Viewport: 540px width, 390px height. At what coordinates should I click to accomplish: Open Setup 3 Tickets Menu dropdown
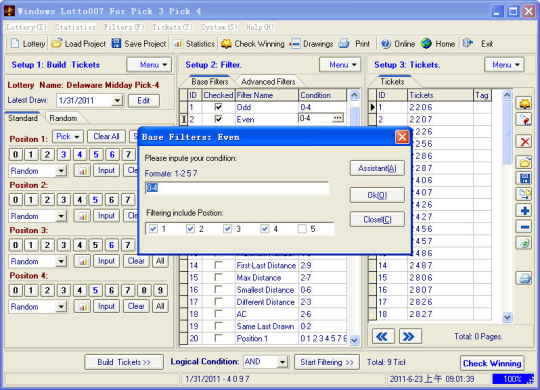pyautogui.click(x=504, y=65)
